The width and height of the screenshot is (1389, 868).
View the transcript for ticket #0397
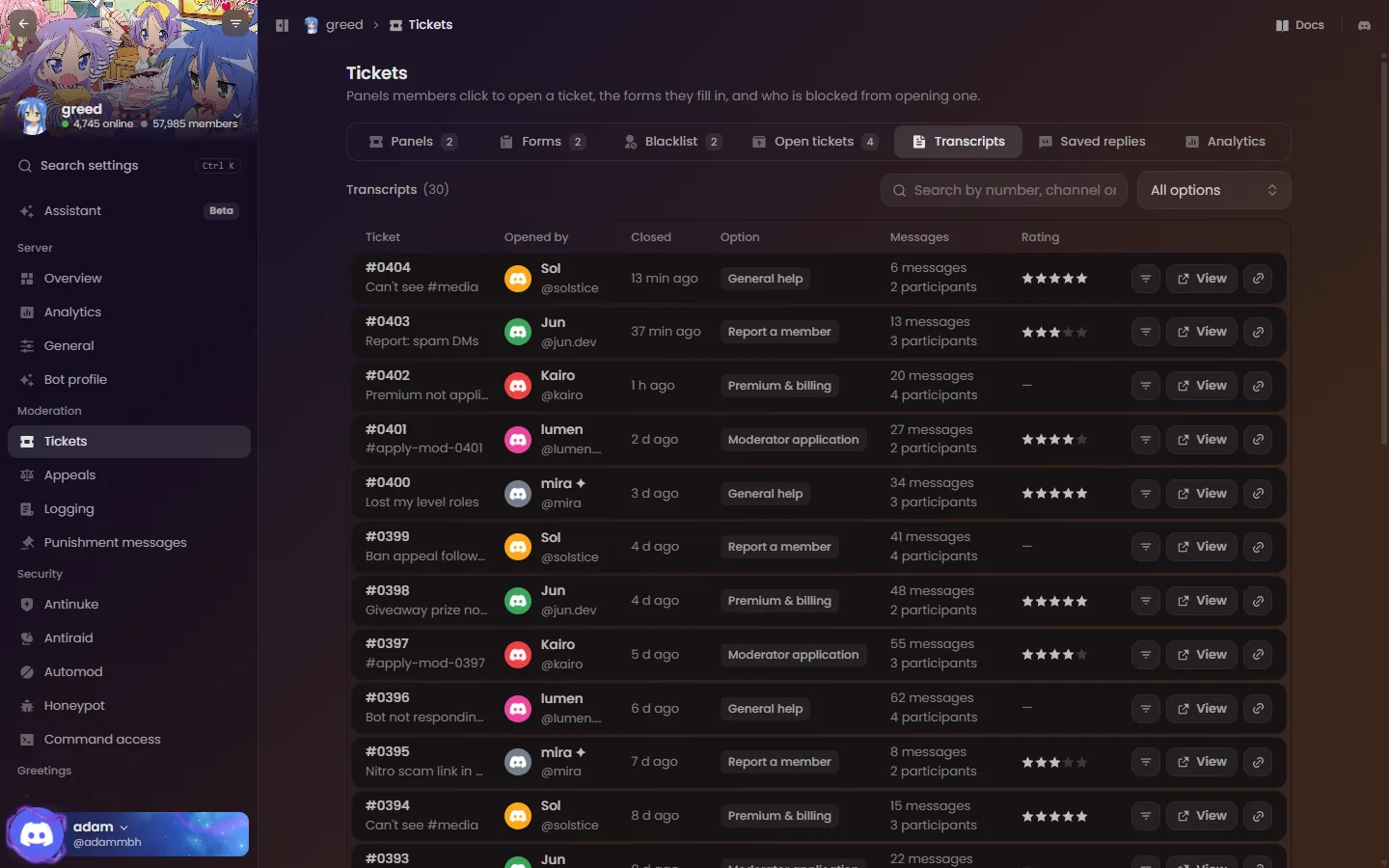(1201, 655)
